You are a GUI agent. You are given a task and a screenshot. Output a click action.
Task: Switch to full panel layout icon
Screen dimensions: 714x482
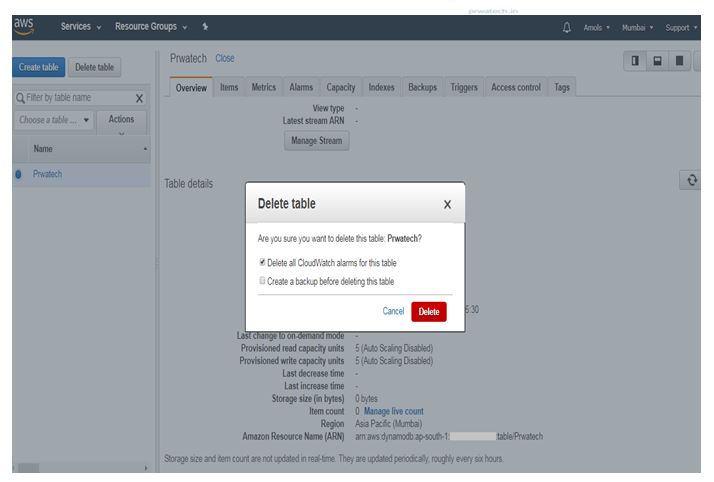pyautogui.click(x=679, y=61)
